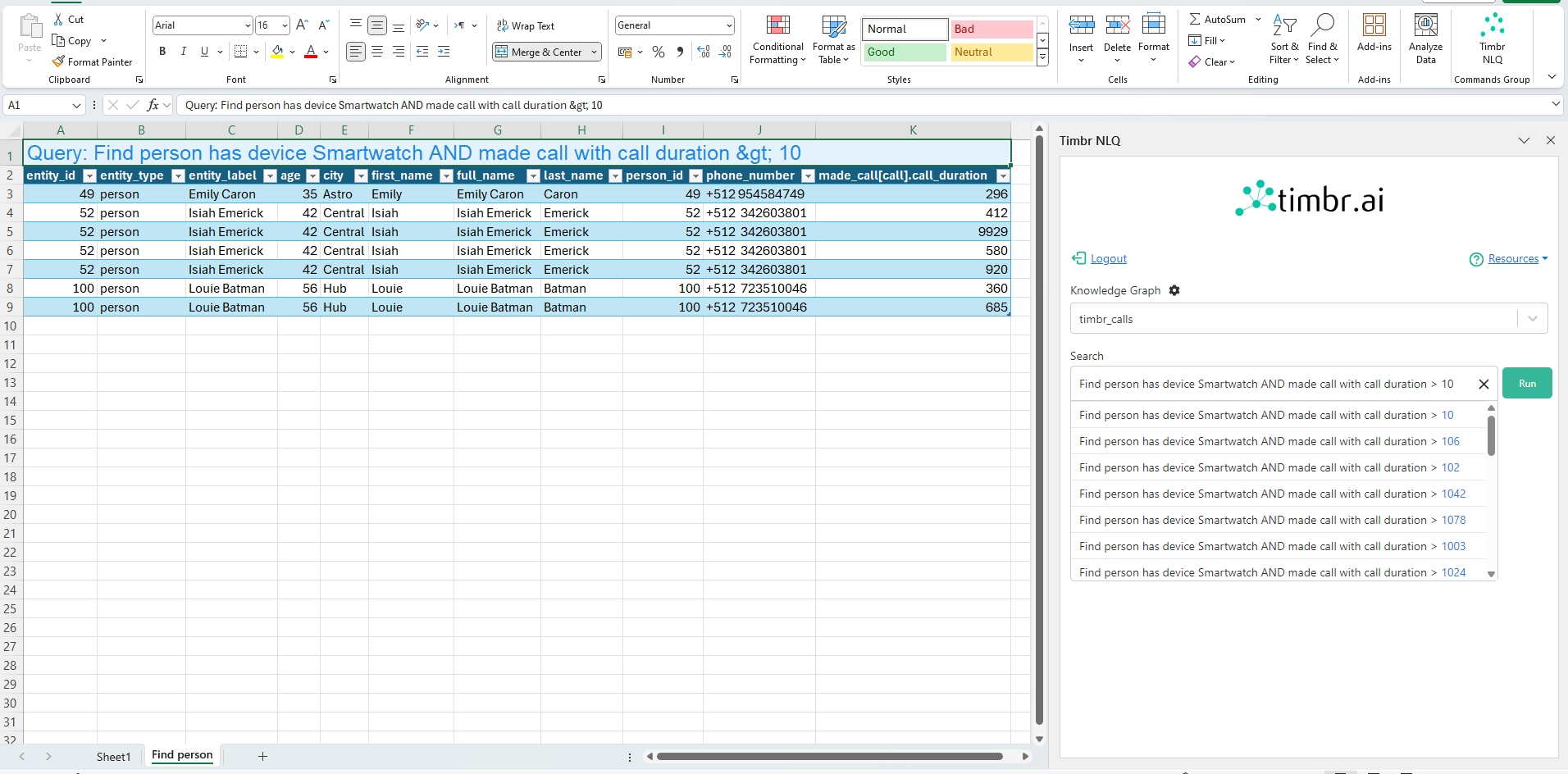Switch to the Sheet1 tab
1568x774 pixels.
pos(113,756)
